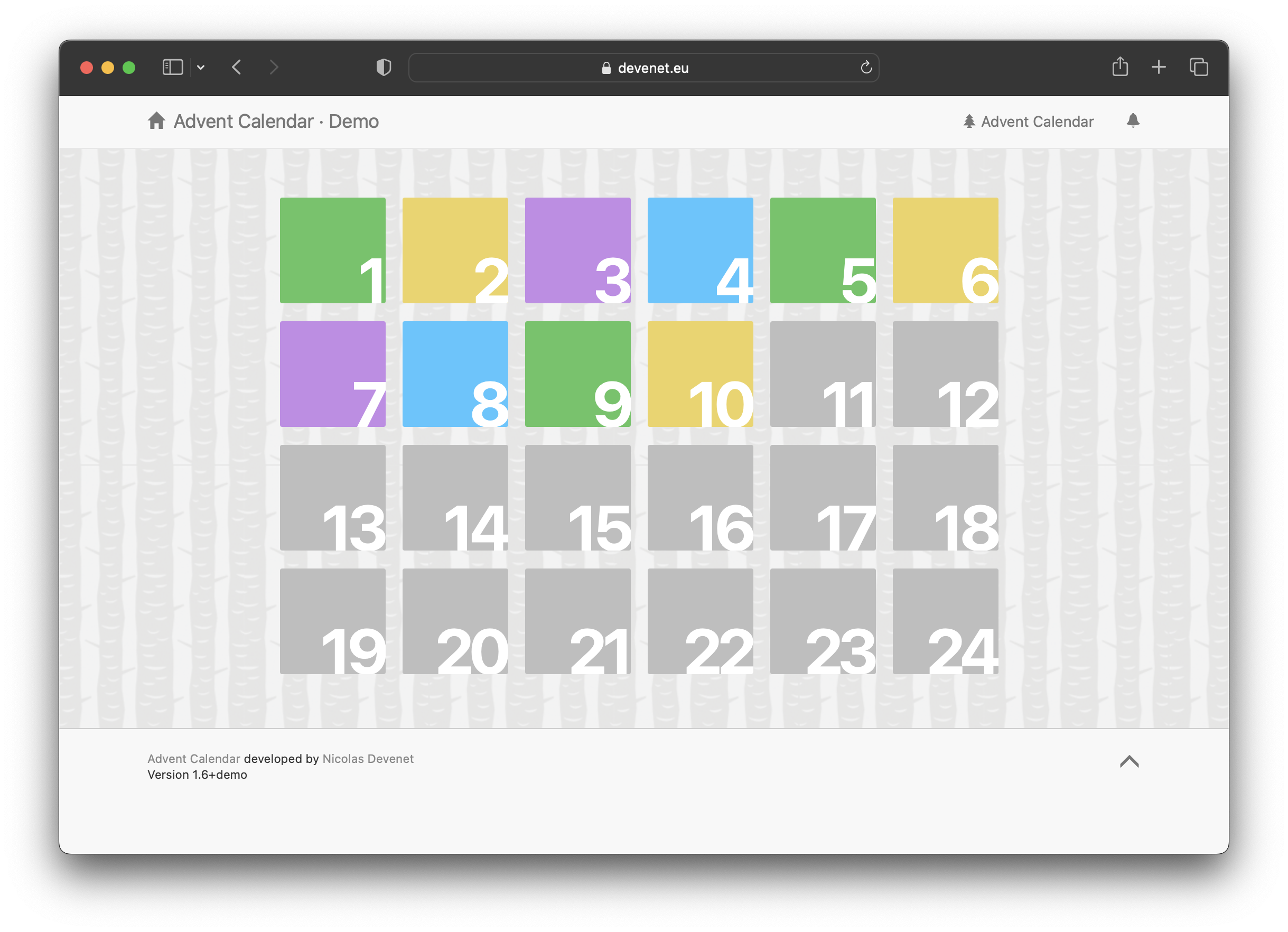The height and width of the screenshot is (932, 1288).
Task: Show the tab overview icon
Action: pos(1199,67)
